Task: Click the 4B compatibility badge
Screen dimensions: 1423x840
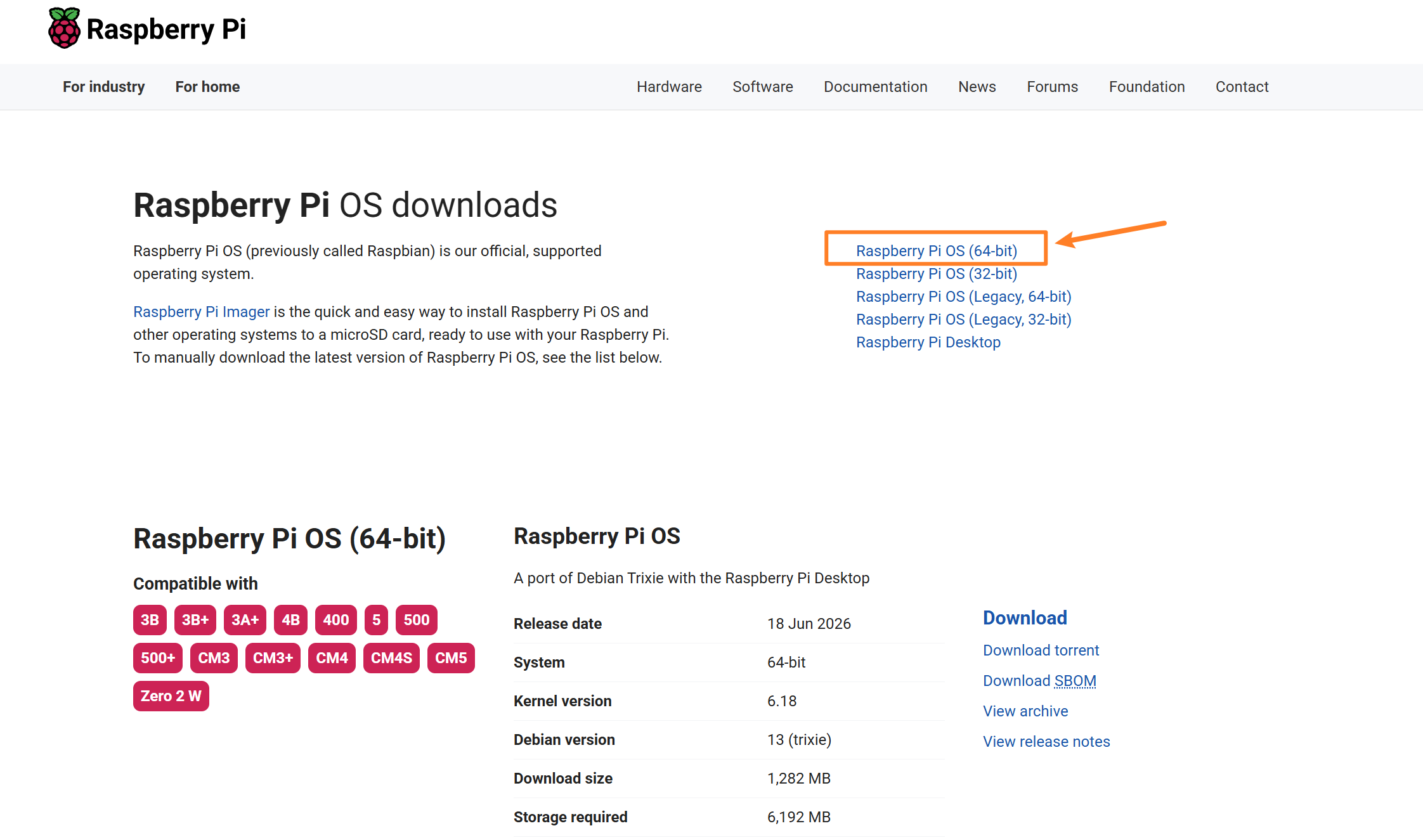Action: 290,620
